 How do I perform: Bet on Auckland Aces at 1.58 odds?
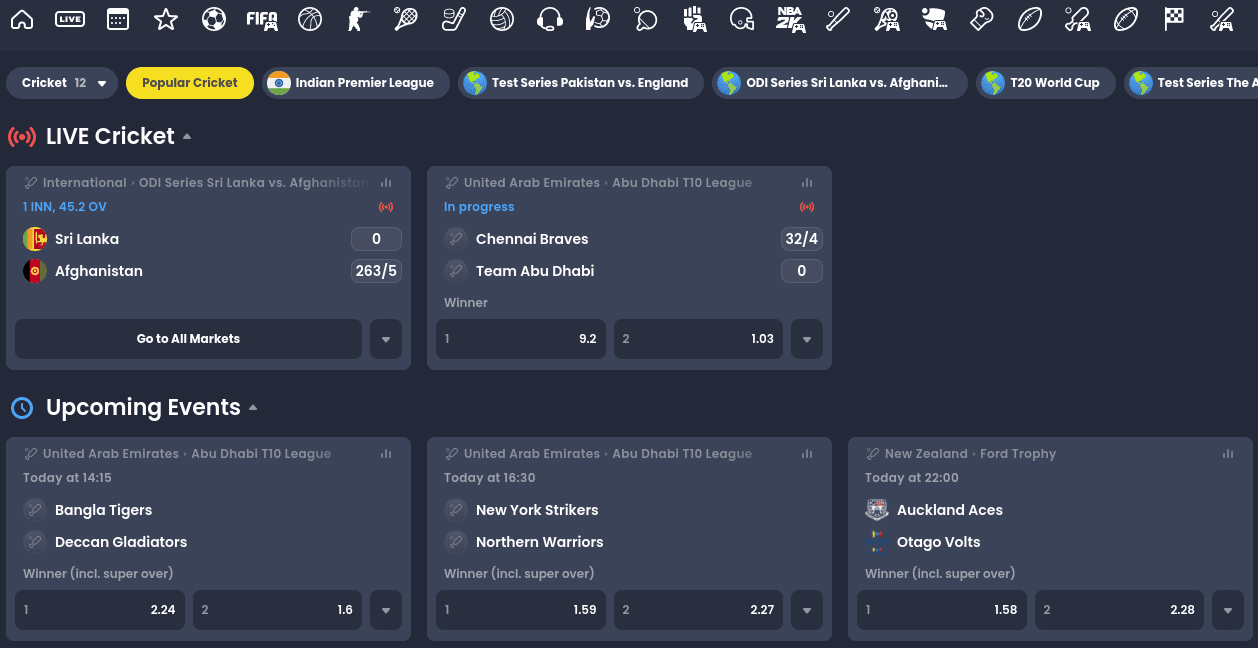click(x=941, y=610)
